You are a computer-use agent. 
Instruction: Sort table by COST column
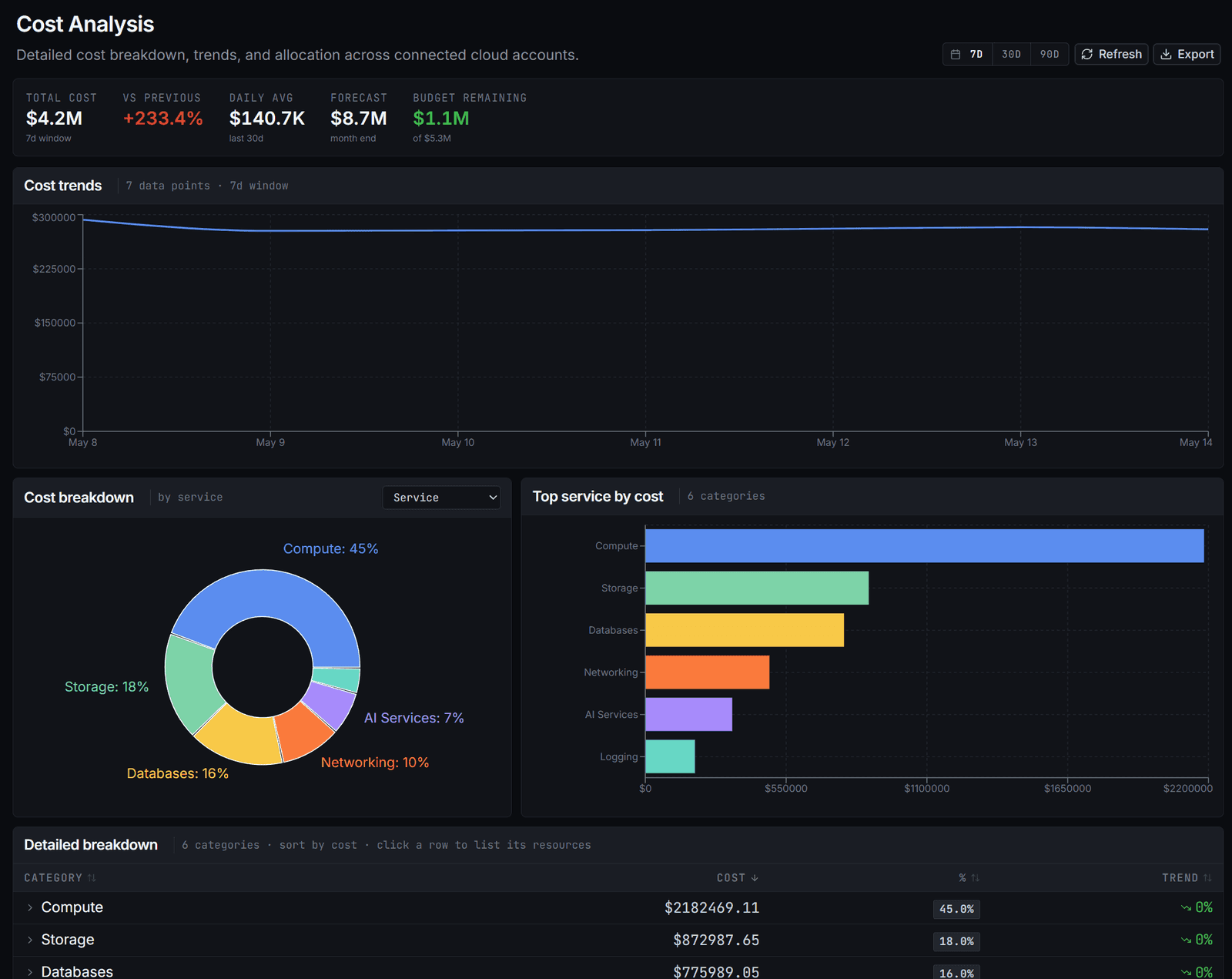coord(738,878)
